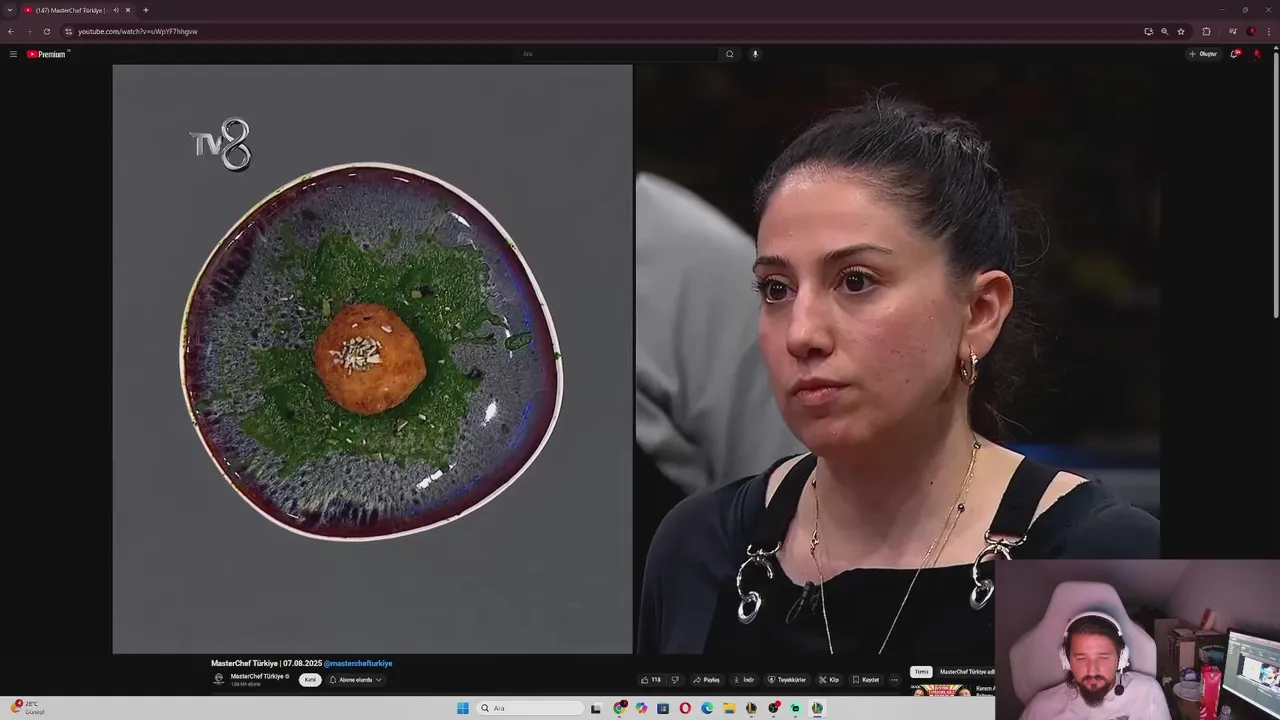Click the Katıl join button
1280x720 pixels.
click(x=310, y=680)
